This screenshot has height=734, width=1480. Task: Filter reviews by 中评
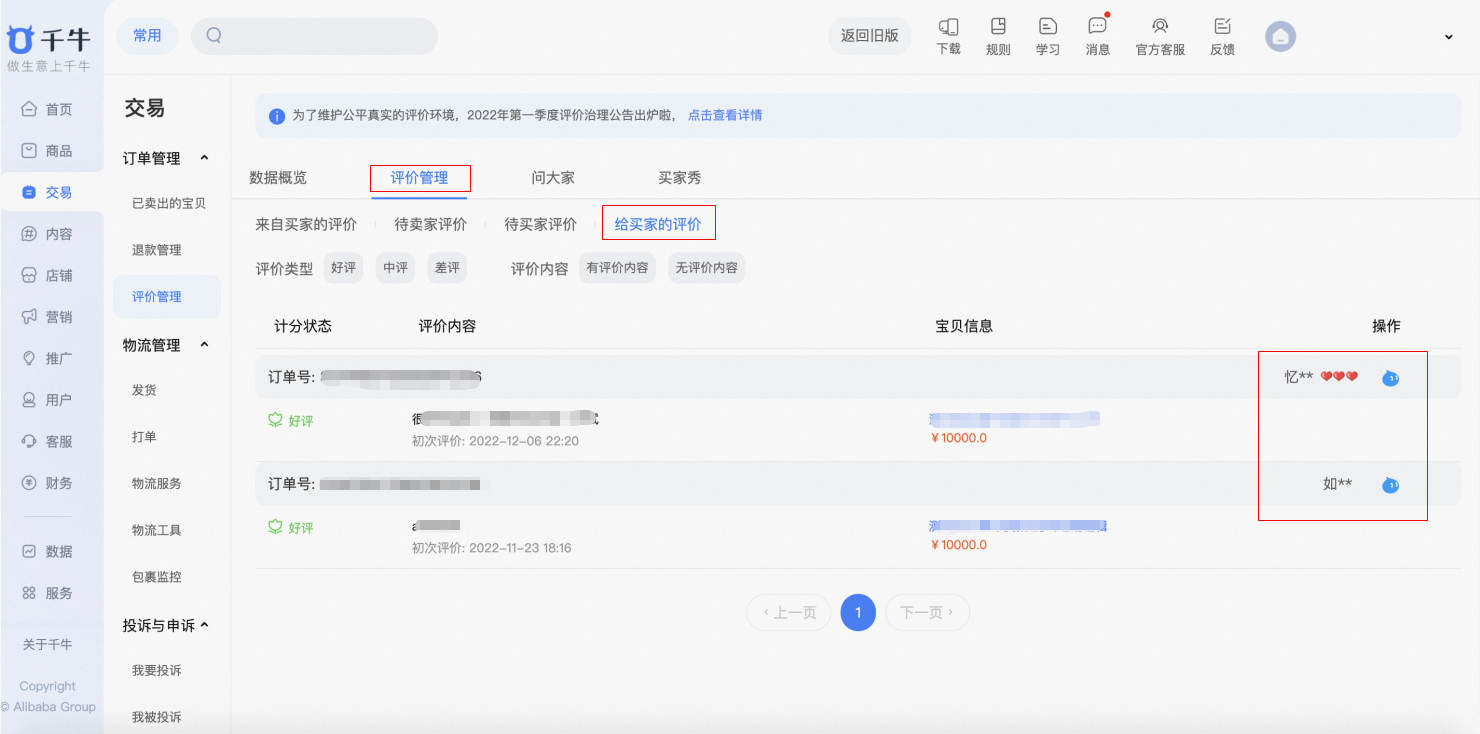(396, 268)
